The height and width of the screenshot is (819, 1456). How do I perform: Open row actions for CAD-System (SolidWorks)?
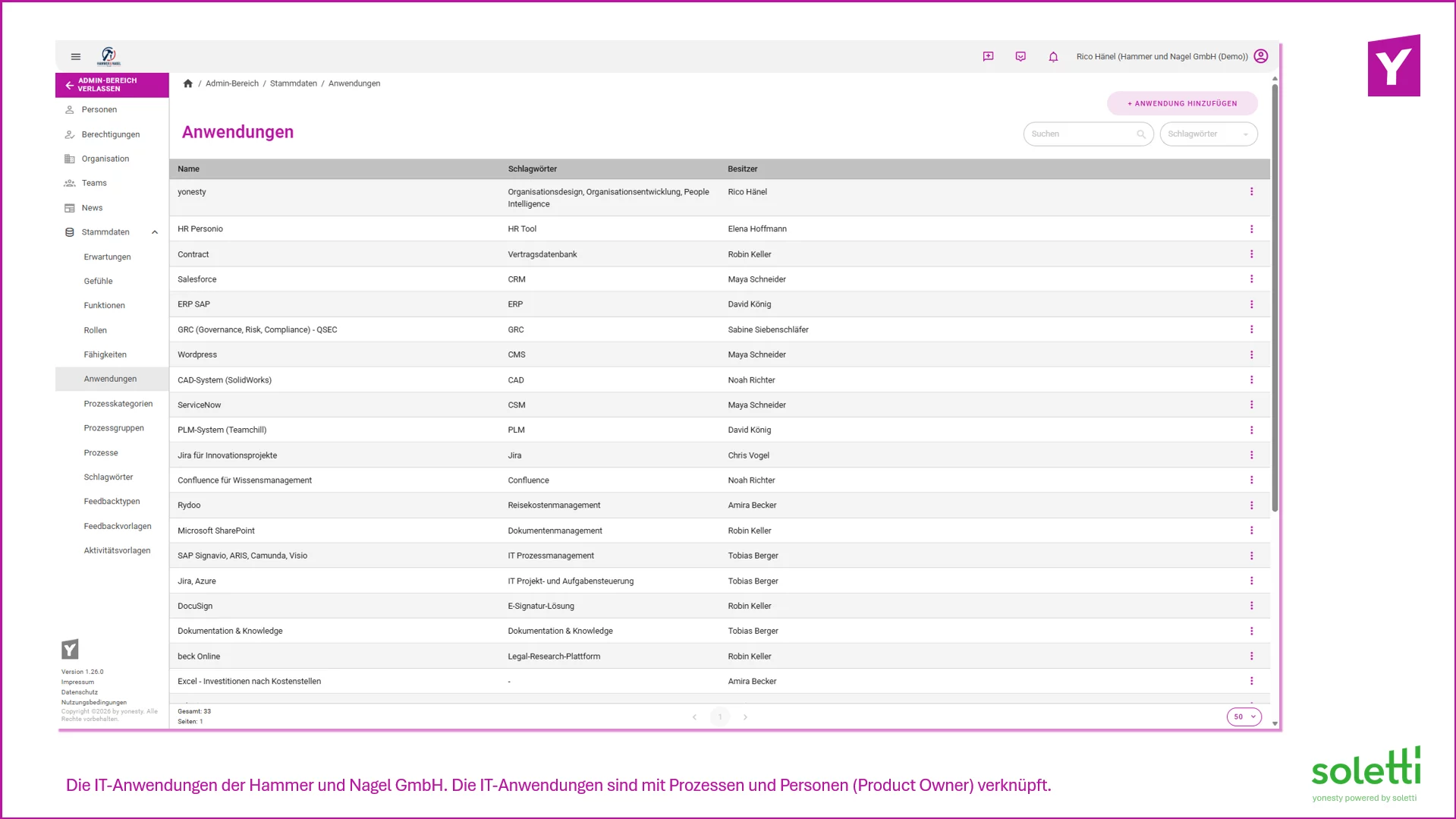1252,380
